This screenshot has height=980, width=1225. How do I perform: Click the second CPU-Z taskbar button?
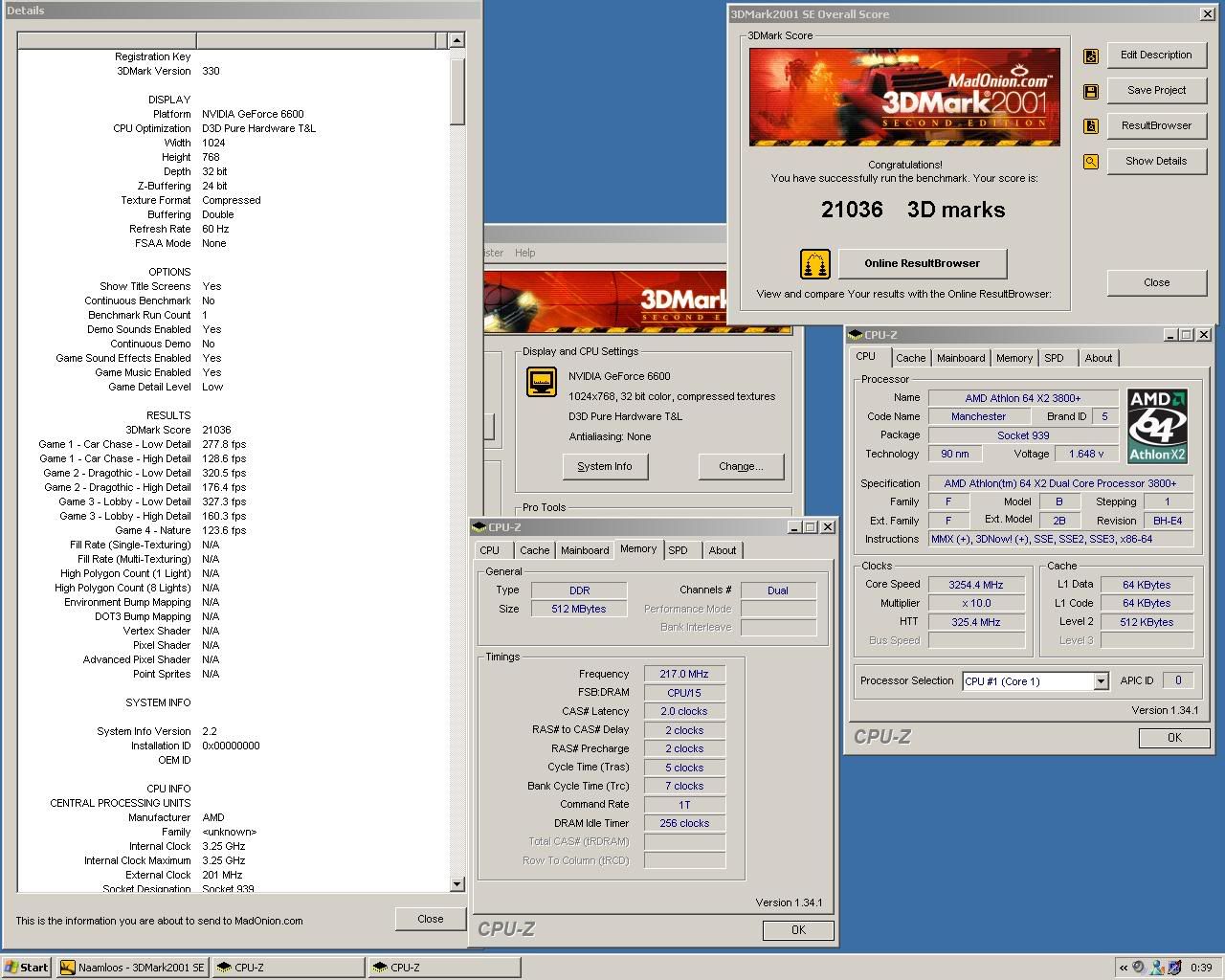point(445,968)
